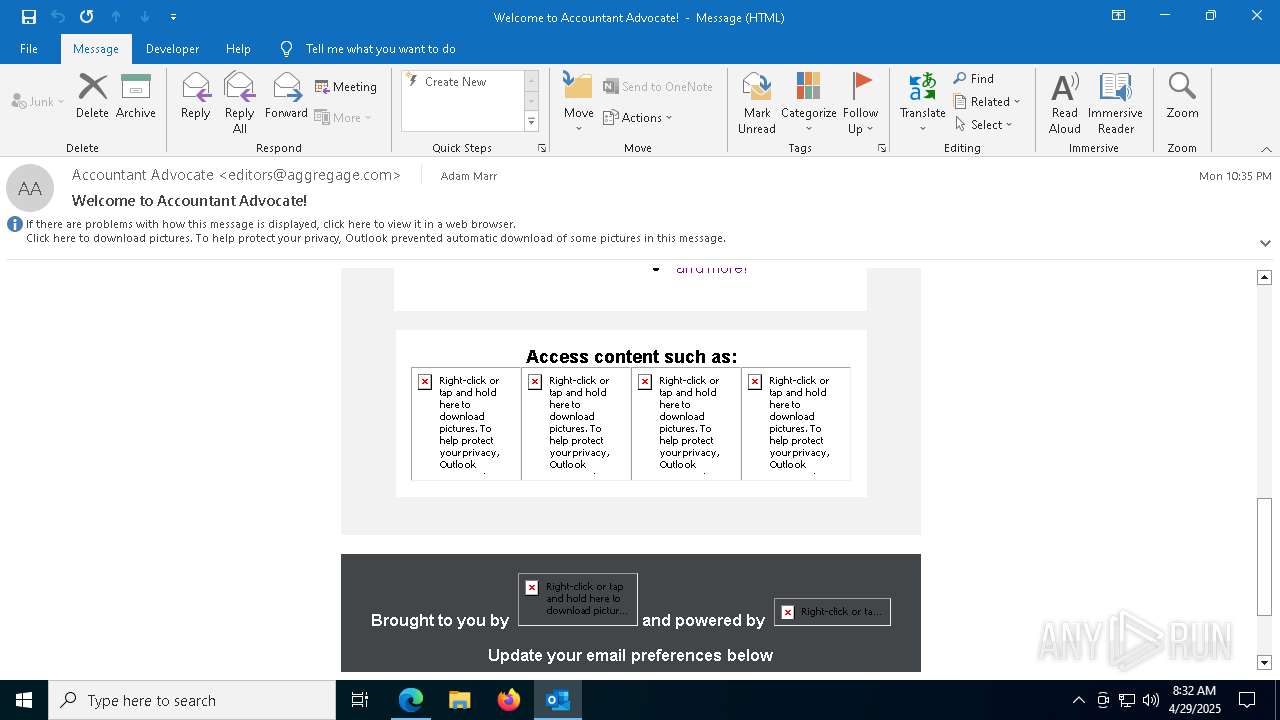This screenshot has width=1280, height=720.
Task: Click the vertical scrollbar thumb
Action: point(1264,555)
